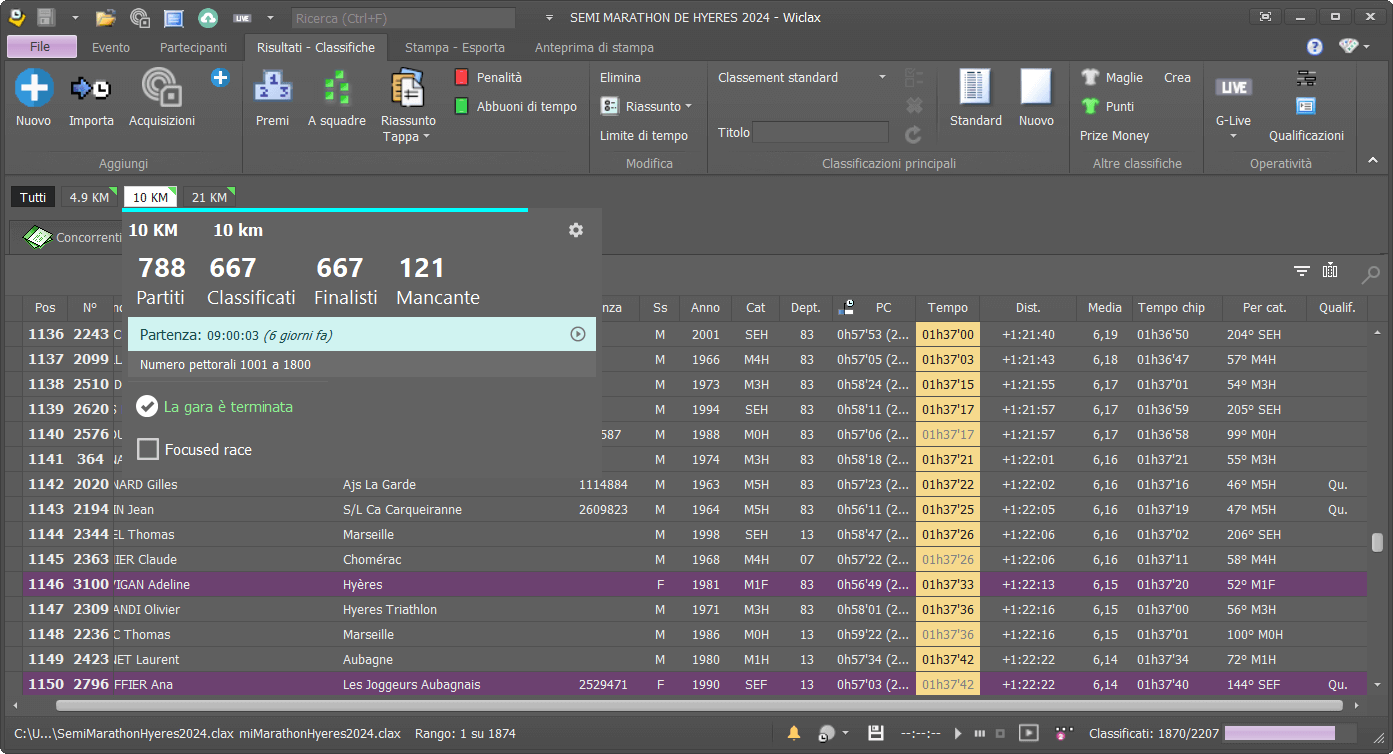This screenshot has width=1393, height=754.
Task: Open the quick access customize arrow by search
Action: (x=548, y=18)
